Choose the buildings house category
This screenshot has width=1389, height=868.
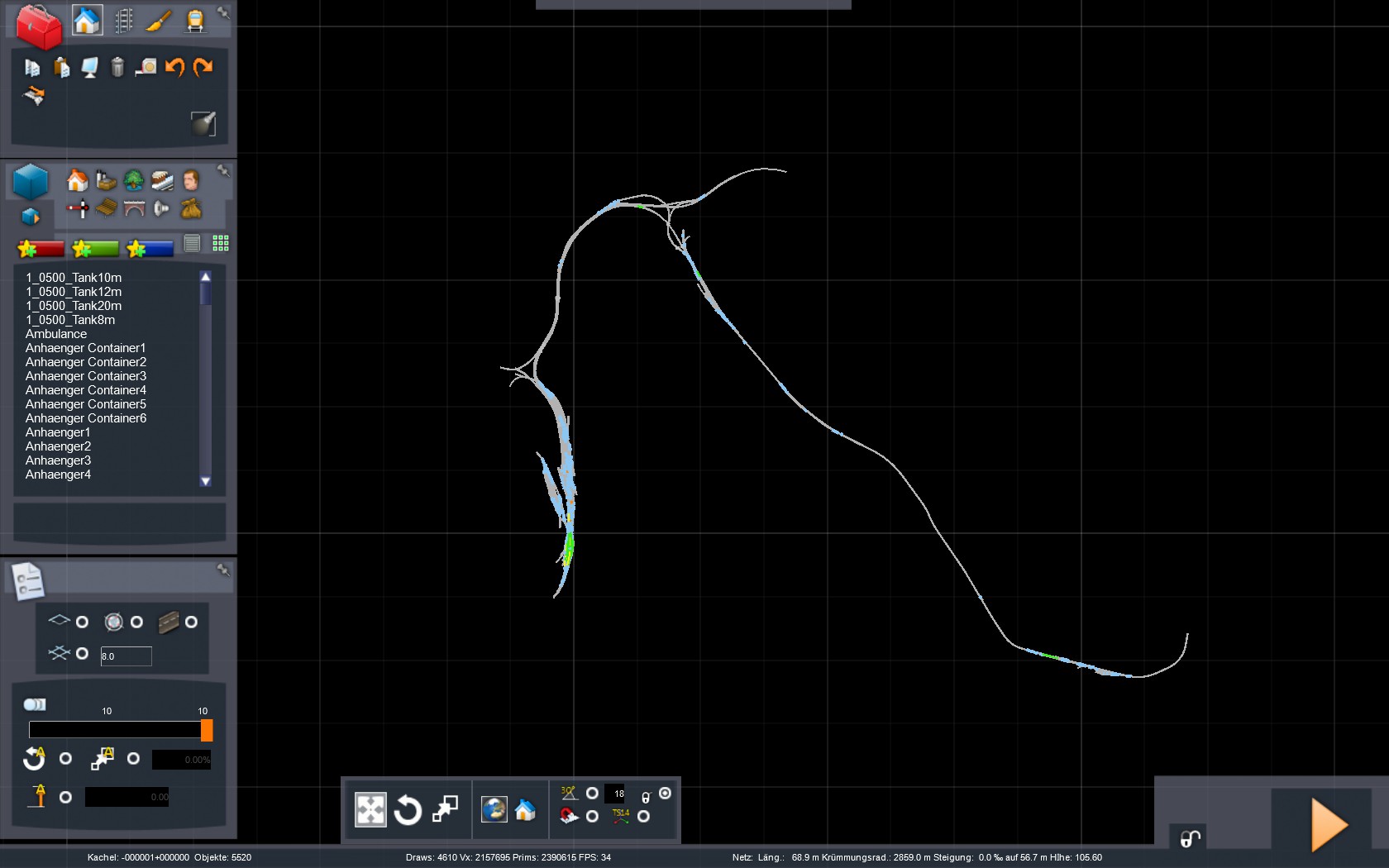tap(77, 180)
